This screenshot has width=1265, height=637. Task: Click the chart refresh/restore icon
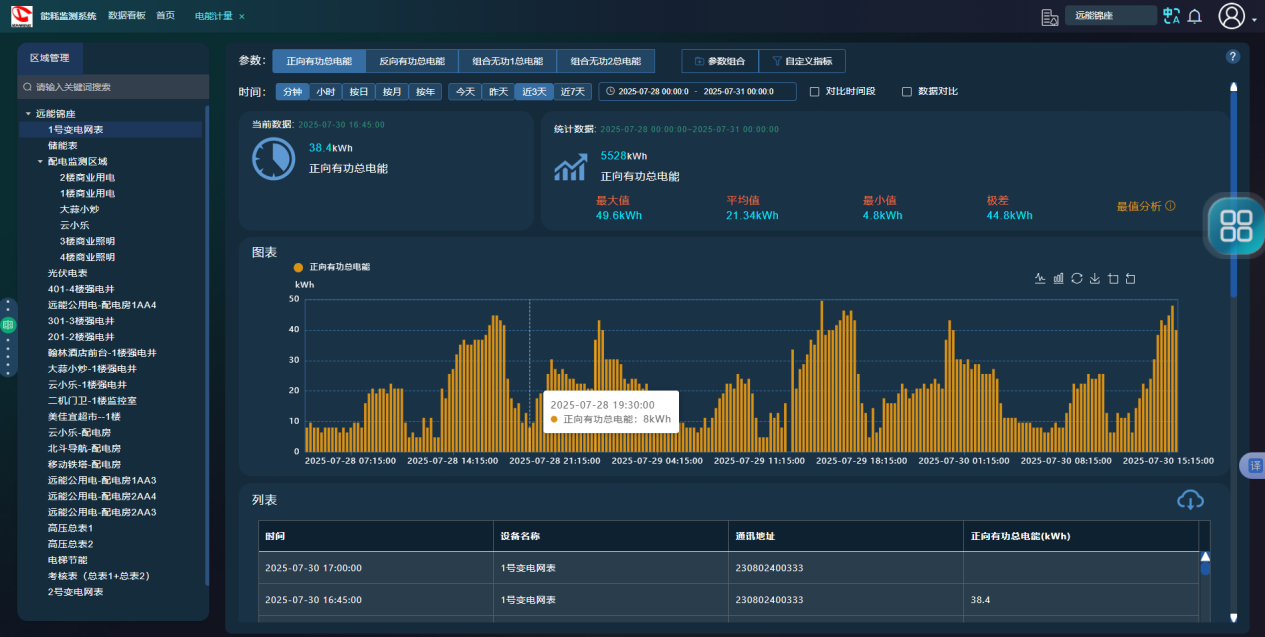[1077, 278]
